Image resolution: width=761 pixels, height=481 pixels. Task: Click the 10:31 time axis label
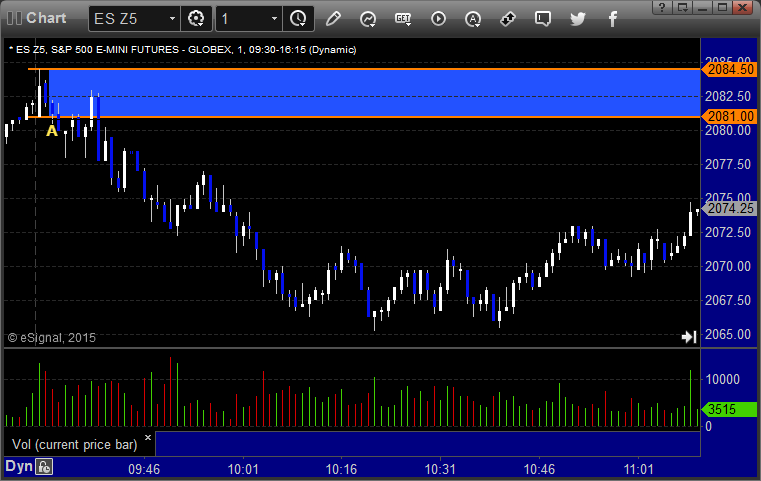[x=440, y=469]
